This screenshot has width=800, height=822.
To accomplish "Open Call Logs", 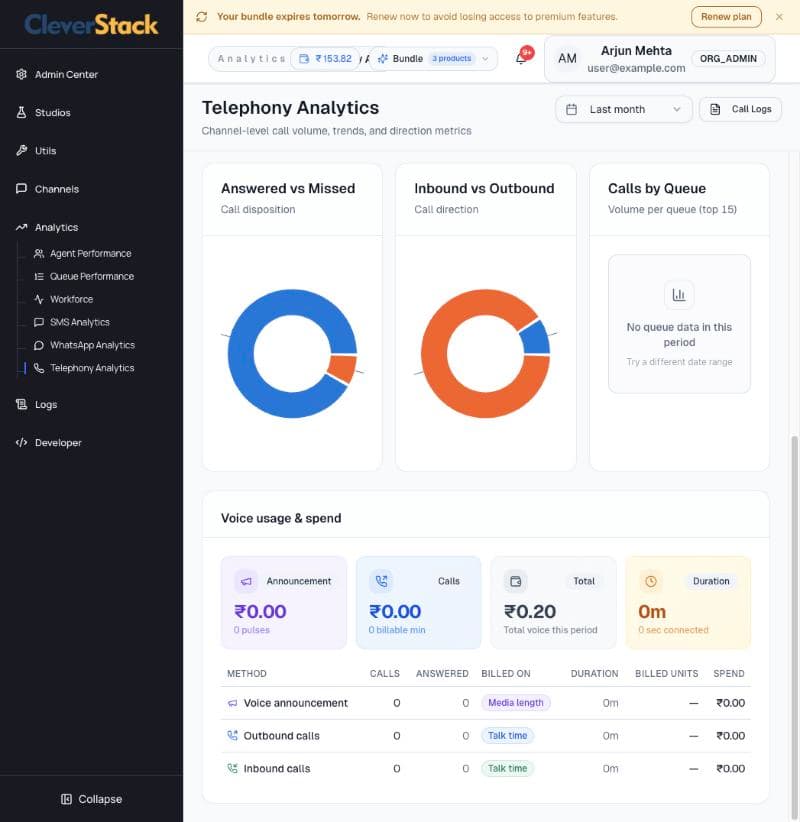I will [740, 110].
